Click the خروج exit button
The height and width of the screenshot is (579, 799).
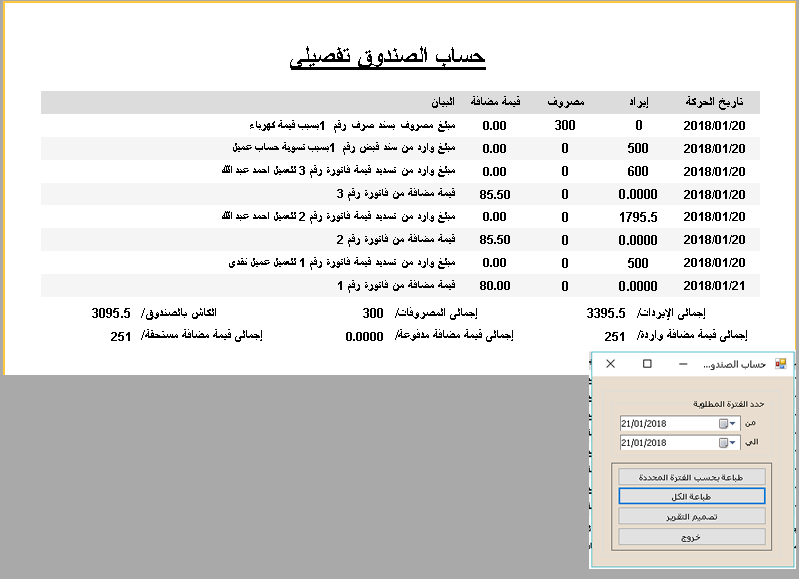tap(691, 537)
